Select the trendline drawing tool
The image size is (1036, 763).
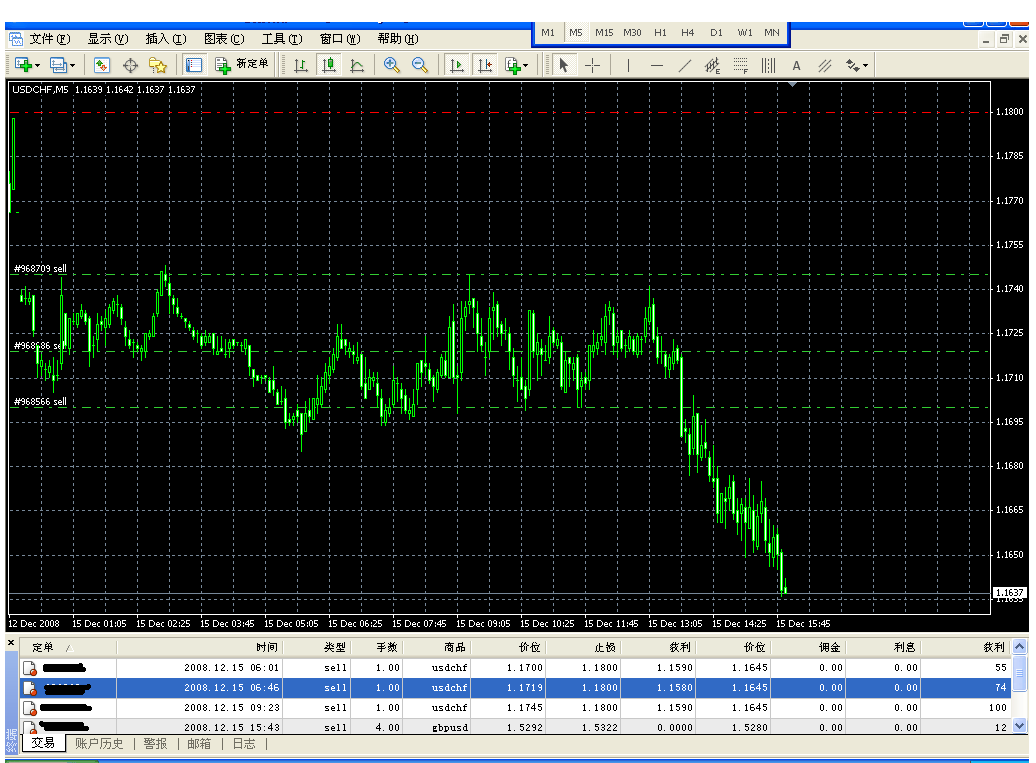[685, 65]
